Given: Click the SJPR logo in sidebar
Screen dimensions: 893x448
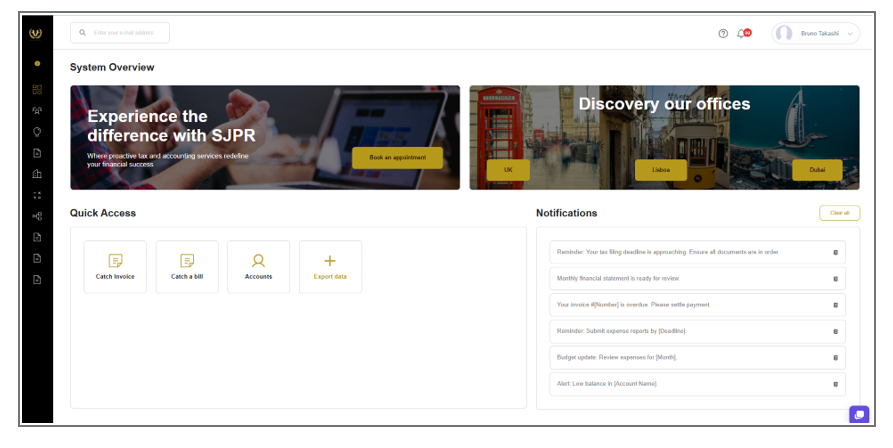Looking at the screenshot, I should pyautogui.click(x=37, y=33).
